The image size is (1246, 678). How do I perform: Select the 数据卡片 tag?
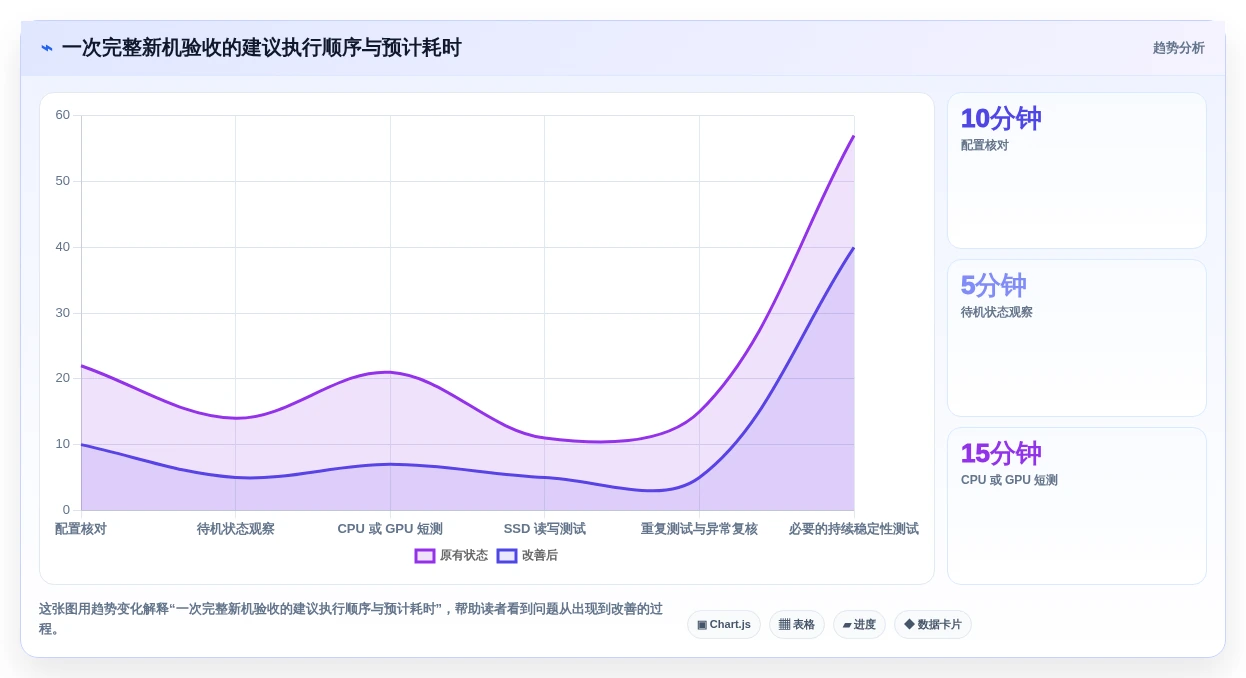(933, 625)
